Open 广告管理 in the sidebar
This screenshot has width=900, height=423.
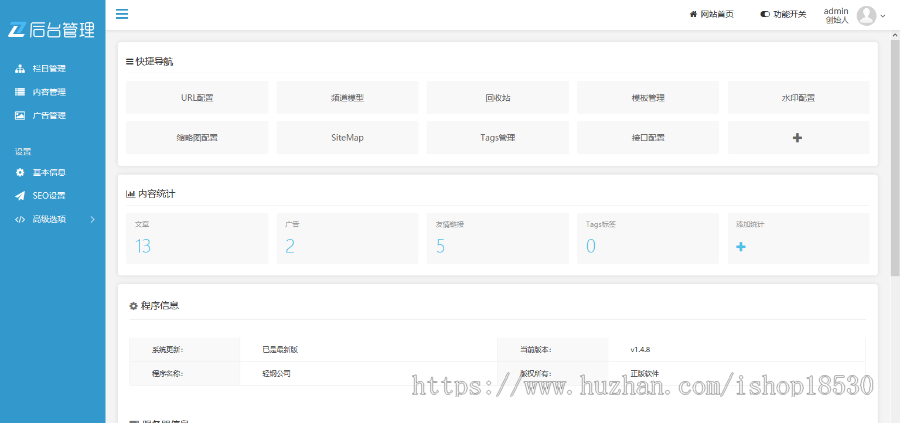49,115
